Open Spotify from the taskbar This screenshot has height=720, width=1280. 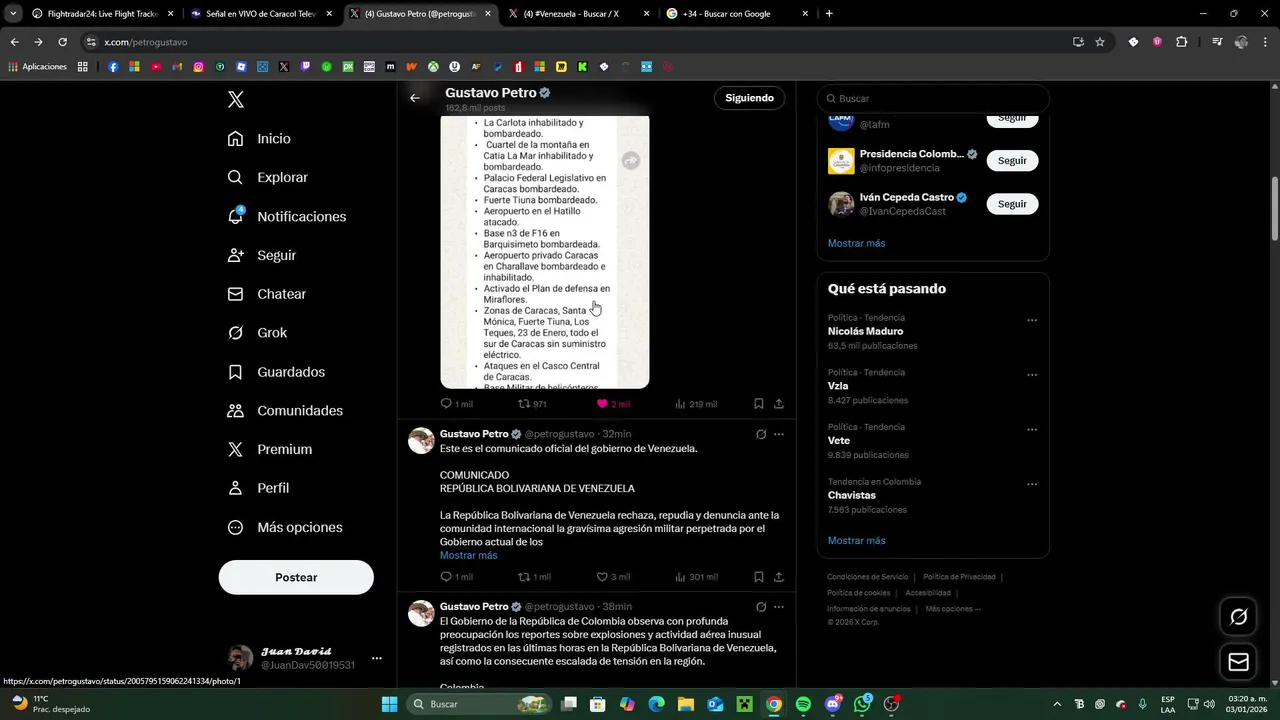coord(803,704)
